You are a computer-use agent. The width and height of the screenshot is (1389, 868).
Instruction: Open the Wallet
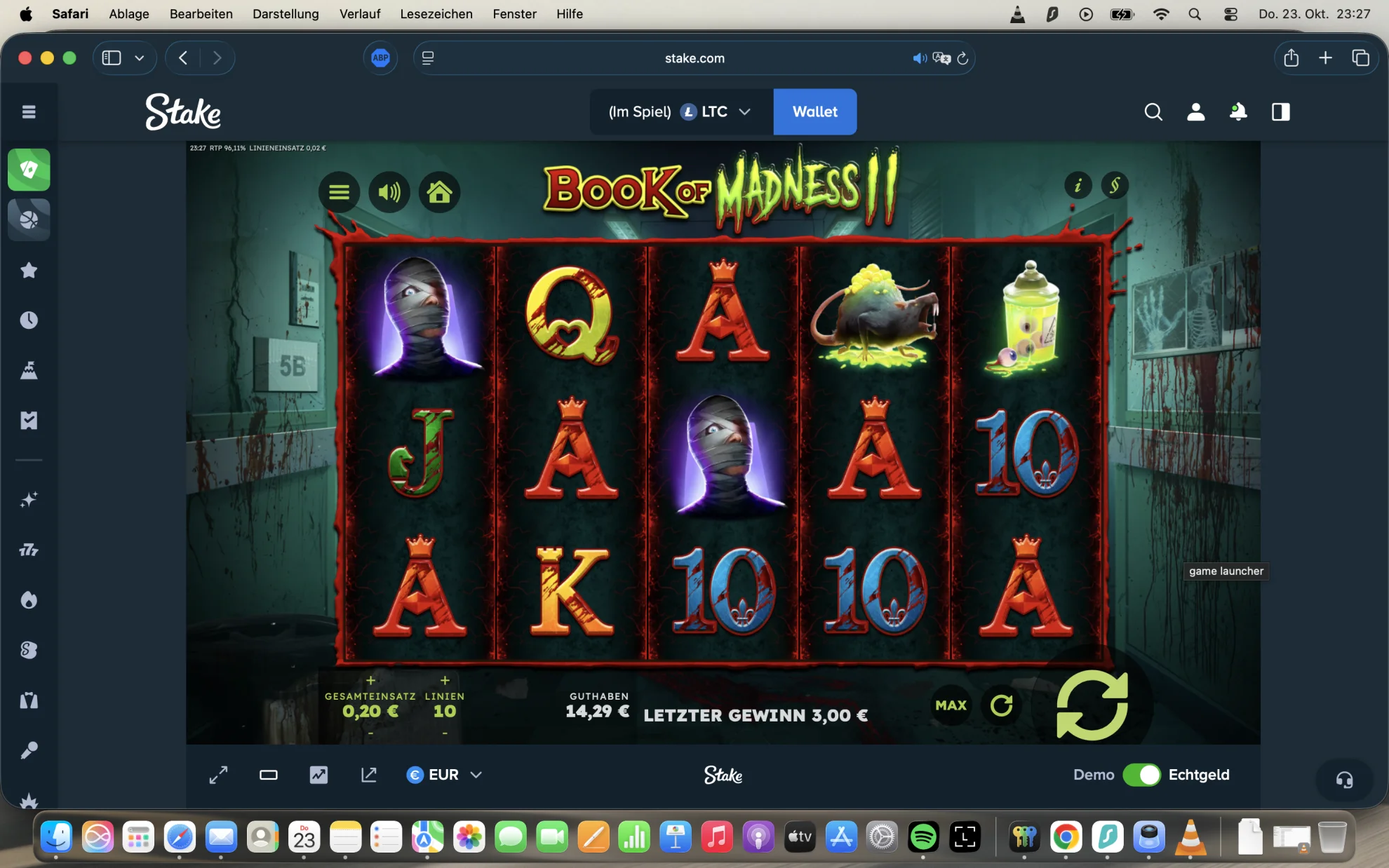click(814, 111)
